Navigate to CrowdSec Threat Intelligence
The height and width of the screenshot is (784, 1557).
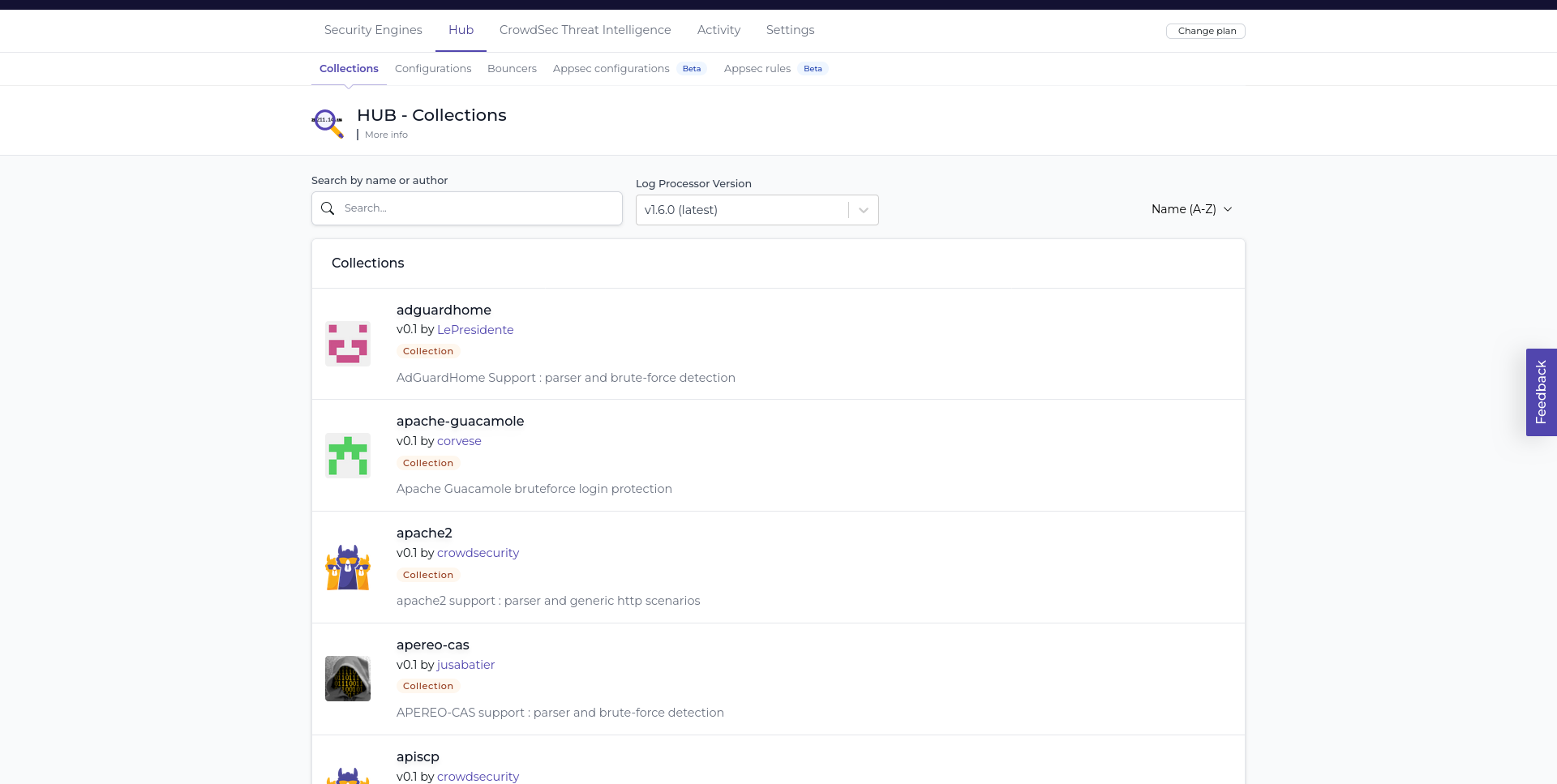[585, 30]
